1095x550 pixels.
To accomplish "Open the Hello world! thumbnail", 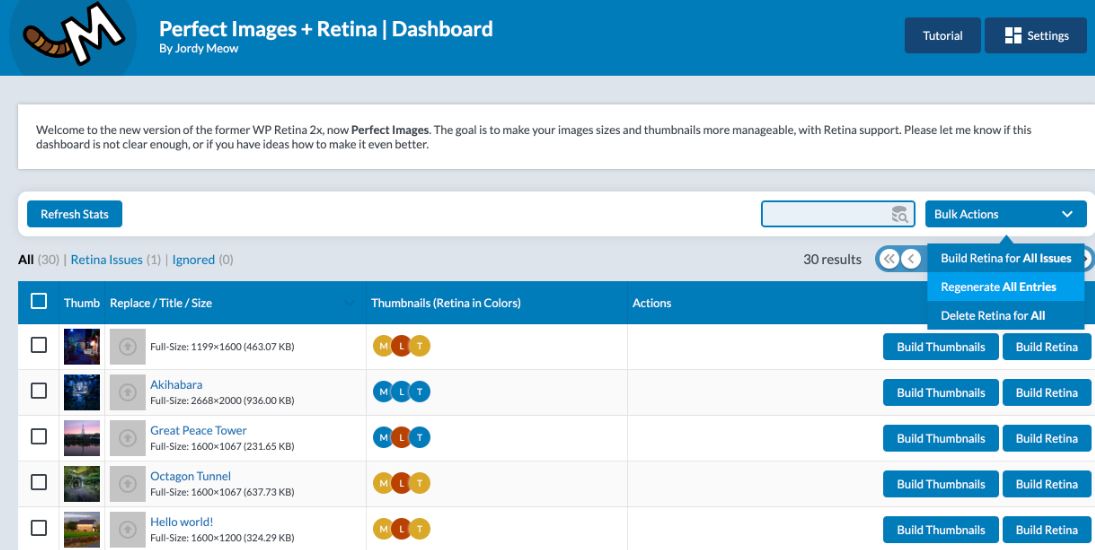I will (x=82, y=530).
